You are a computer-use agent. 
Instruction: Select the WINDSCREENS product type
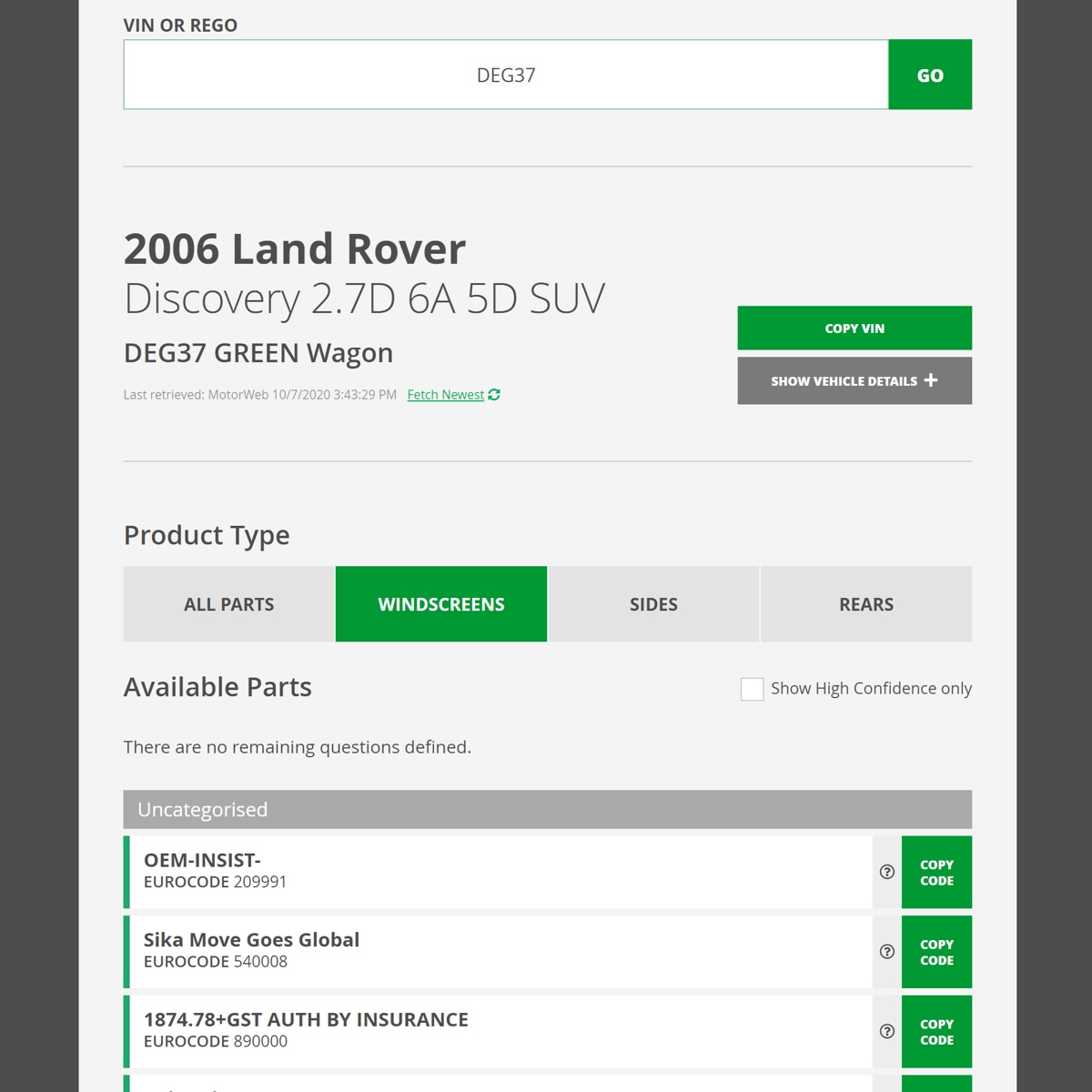[x=441, y=603]
